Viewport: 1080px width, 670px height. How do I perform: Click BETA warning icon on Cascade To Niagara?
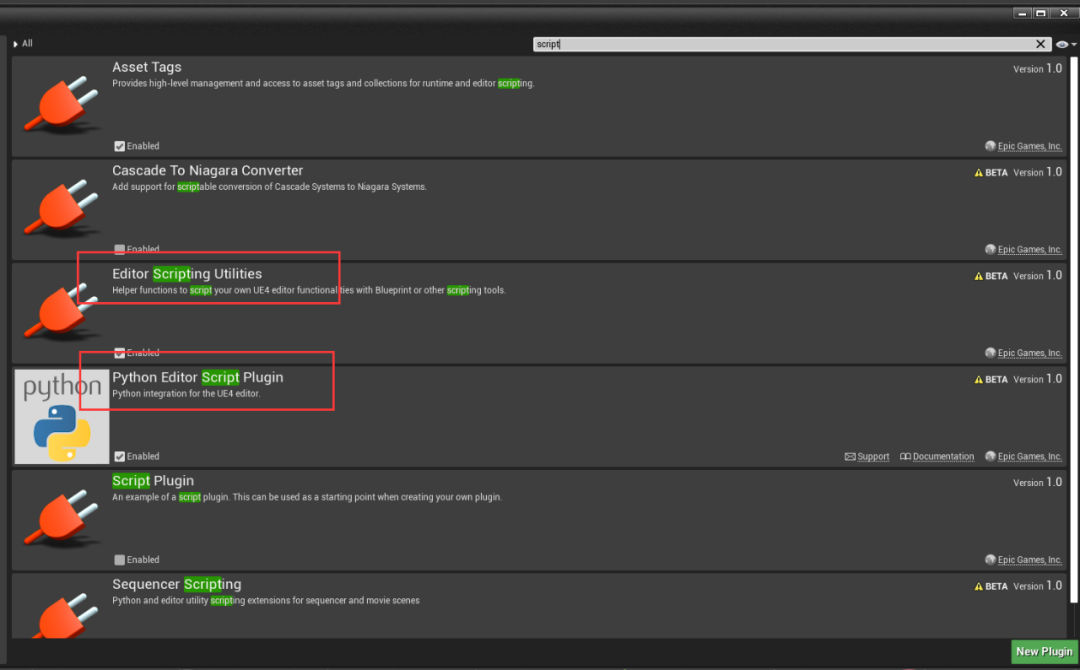click(979, 173)
